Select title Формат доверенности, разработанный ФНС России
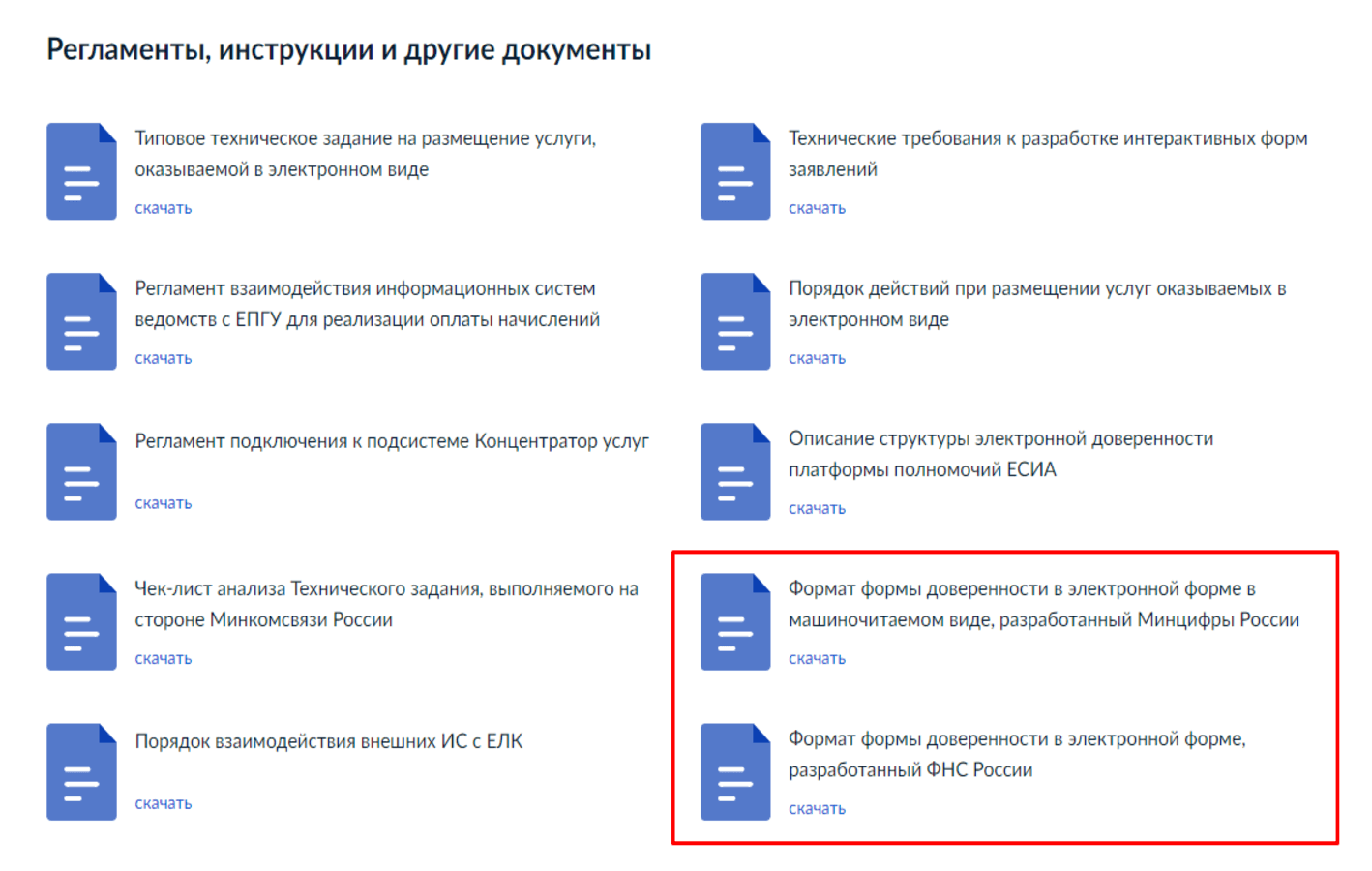Viewport: 1372px width, 871px height. [1018, 754]
